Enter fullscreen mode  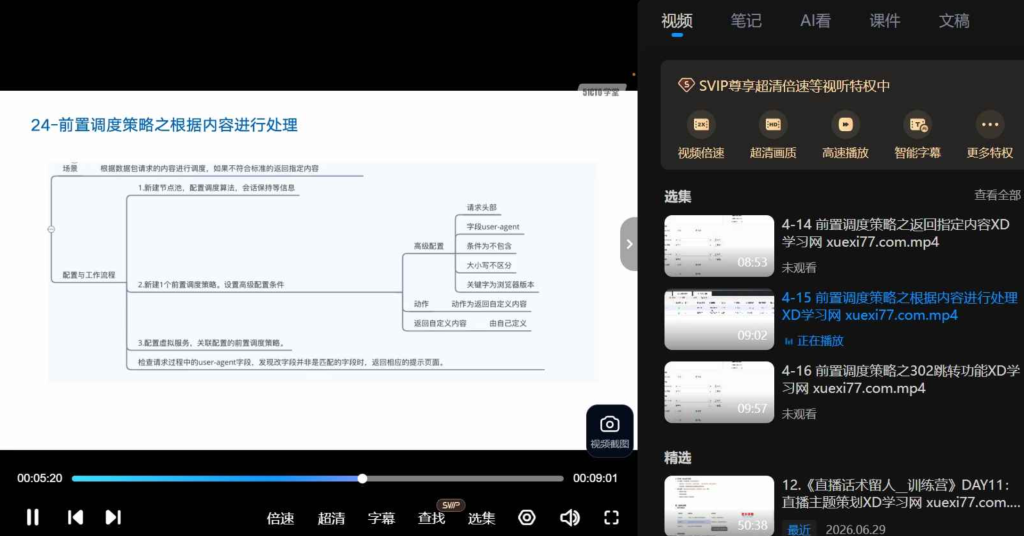tap(611, 518)
